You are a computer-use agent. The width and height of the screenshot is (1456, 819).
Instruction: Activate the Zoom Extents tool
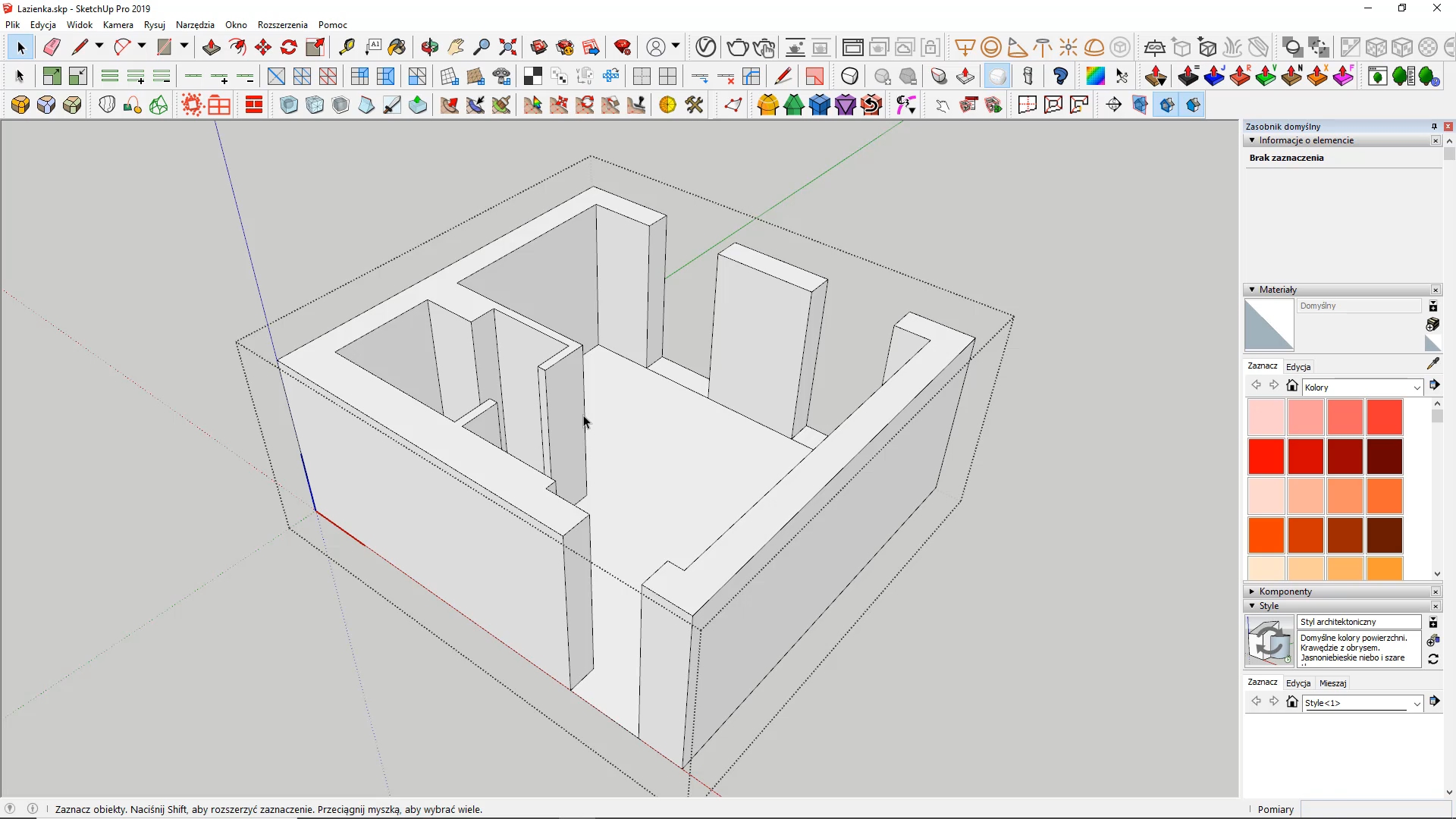(x=508, y=47)
